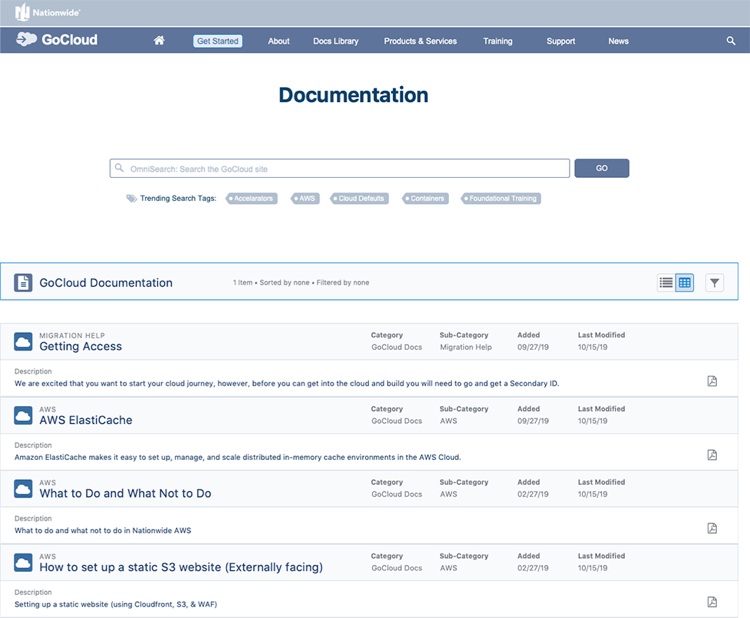Click the ElastiCache description text
Screen dimensions: 750x618
238,457
